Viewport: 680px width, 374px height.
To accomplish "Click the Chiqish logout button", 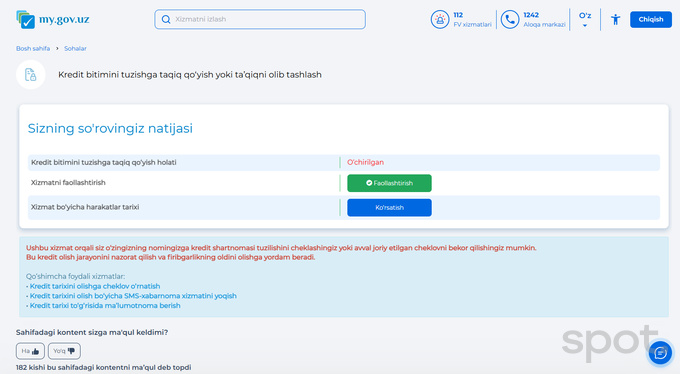I will [651, 20].
